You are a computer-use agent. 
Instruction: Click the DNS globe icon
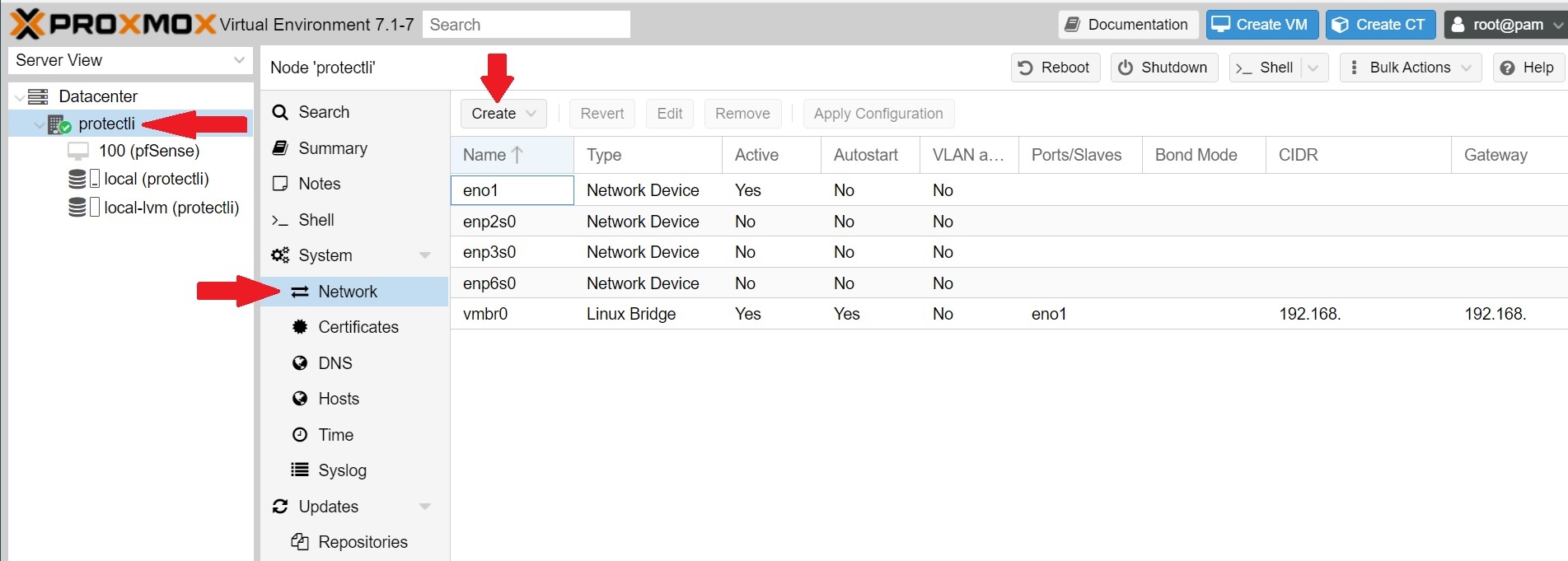coord(300,363)
